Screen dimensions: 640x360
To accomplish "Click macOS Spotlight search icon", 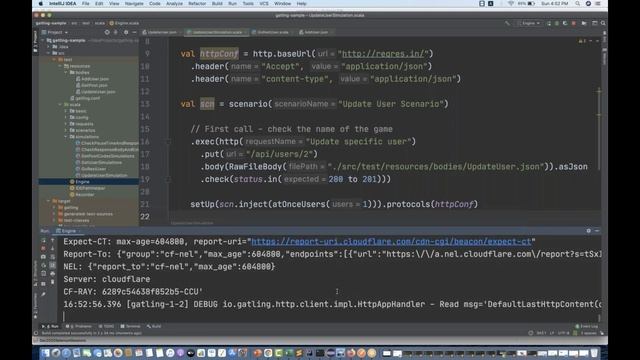I will [578, 4].
